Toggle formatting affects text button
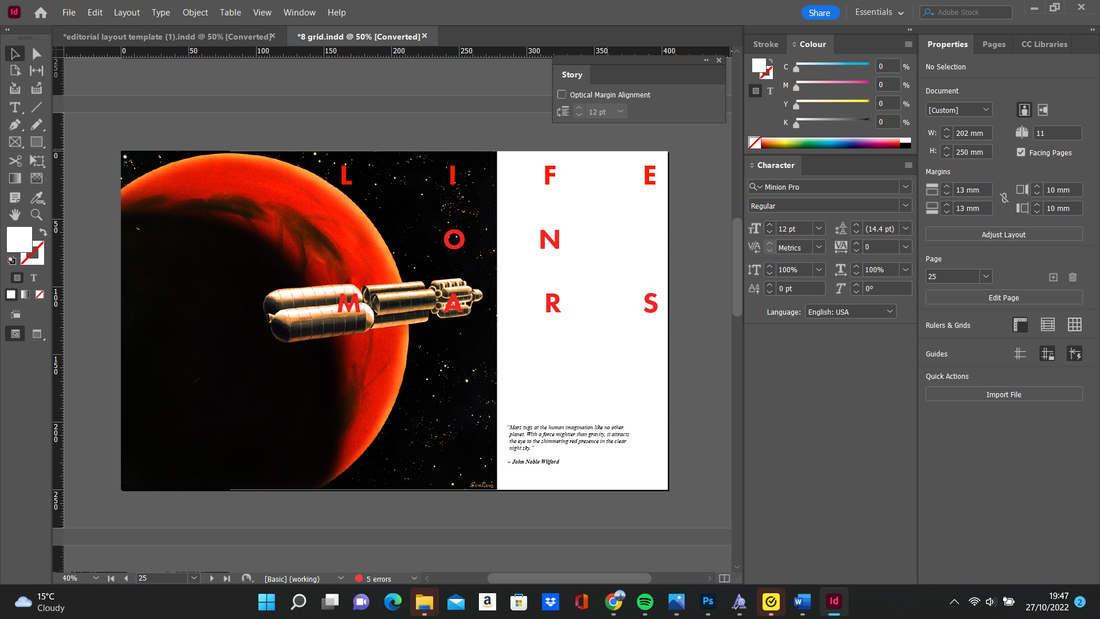The height and width of the screenshot is (619, 1100). 33,278
